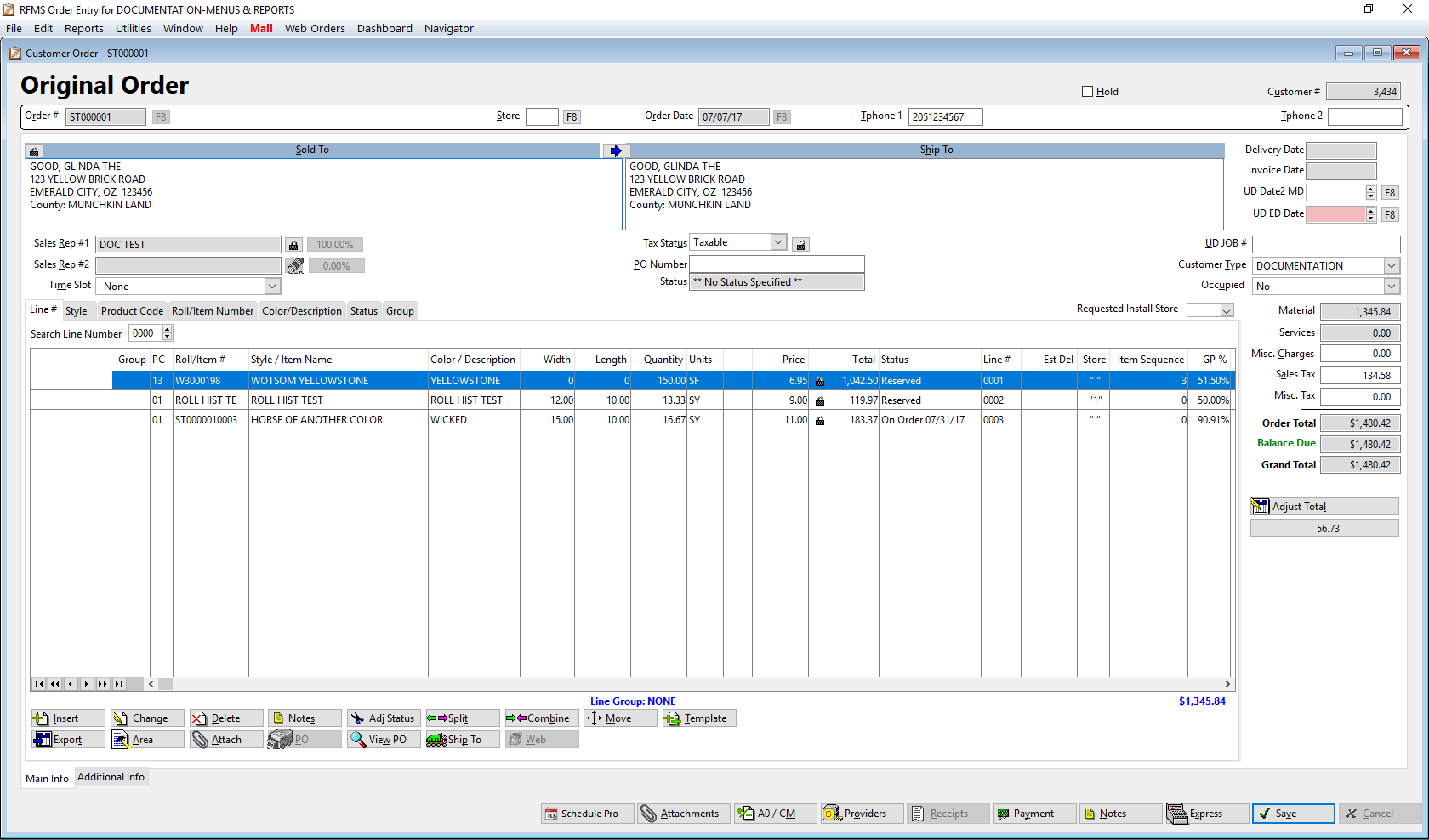The image size is (1429, 840).
Task: Switch to the Additional Info tab
Action: click(x=111, y=776)
